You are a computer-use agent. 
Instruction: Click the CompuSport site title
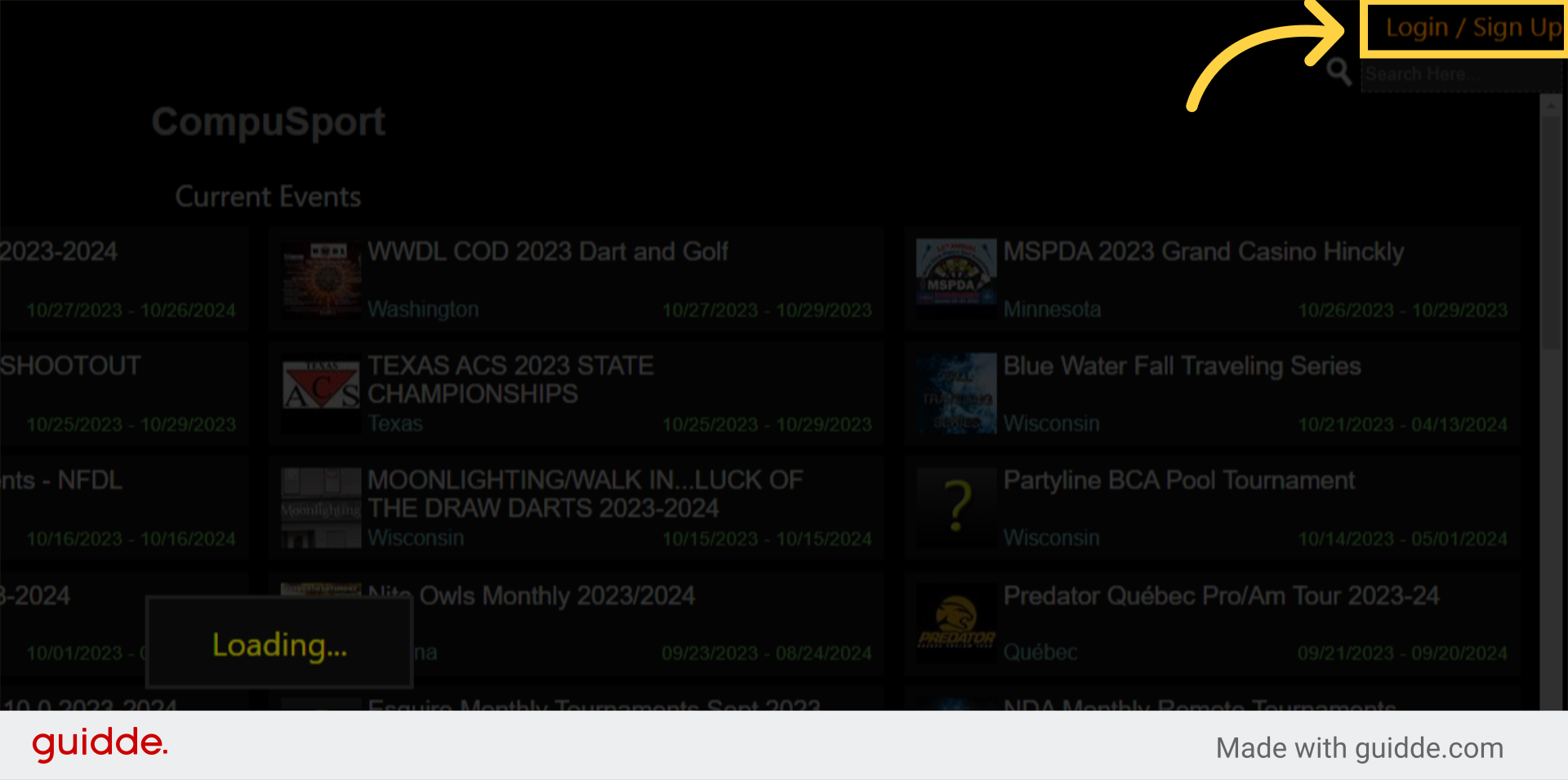[268, 122]
